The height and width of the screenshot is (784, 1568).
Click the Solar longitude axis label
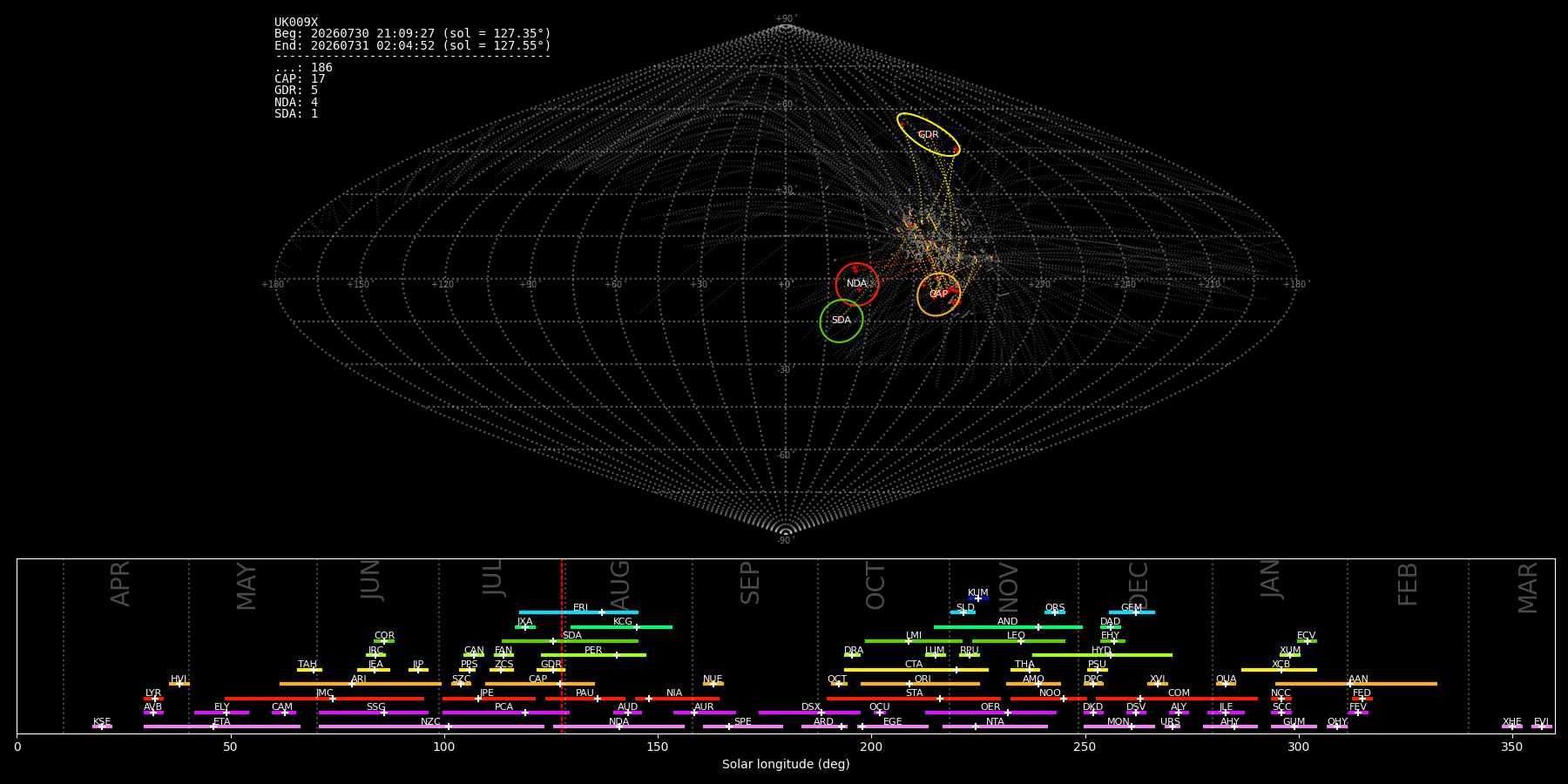click(x=786, y=764)
